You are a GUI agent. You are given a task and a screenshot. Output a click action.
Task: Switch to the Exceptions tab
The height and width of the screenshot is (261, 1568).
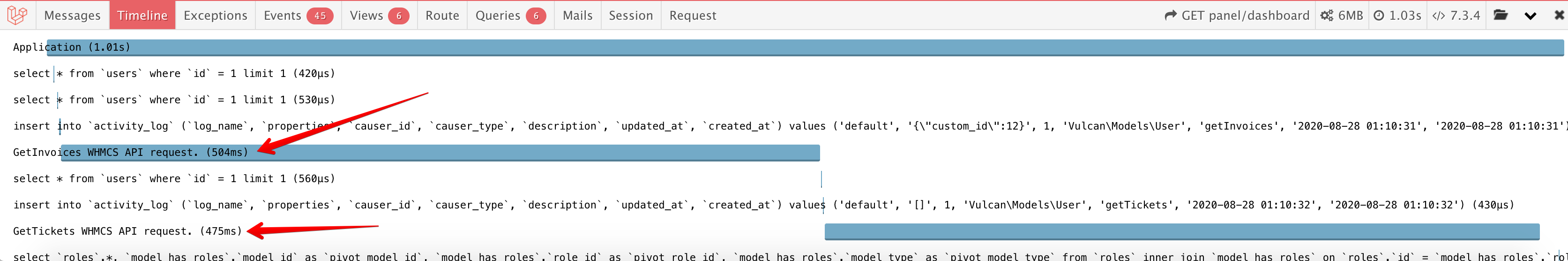pos(216,15)
